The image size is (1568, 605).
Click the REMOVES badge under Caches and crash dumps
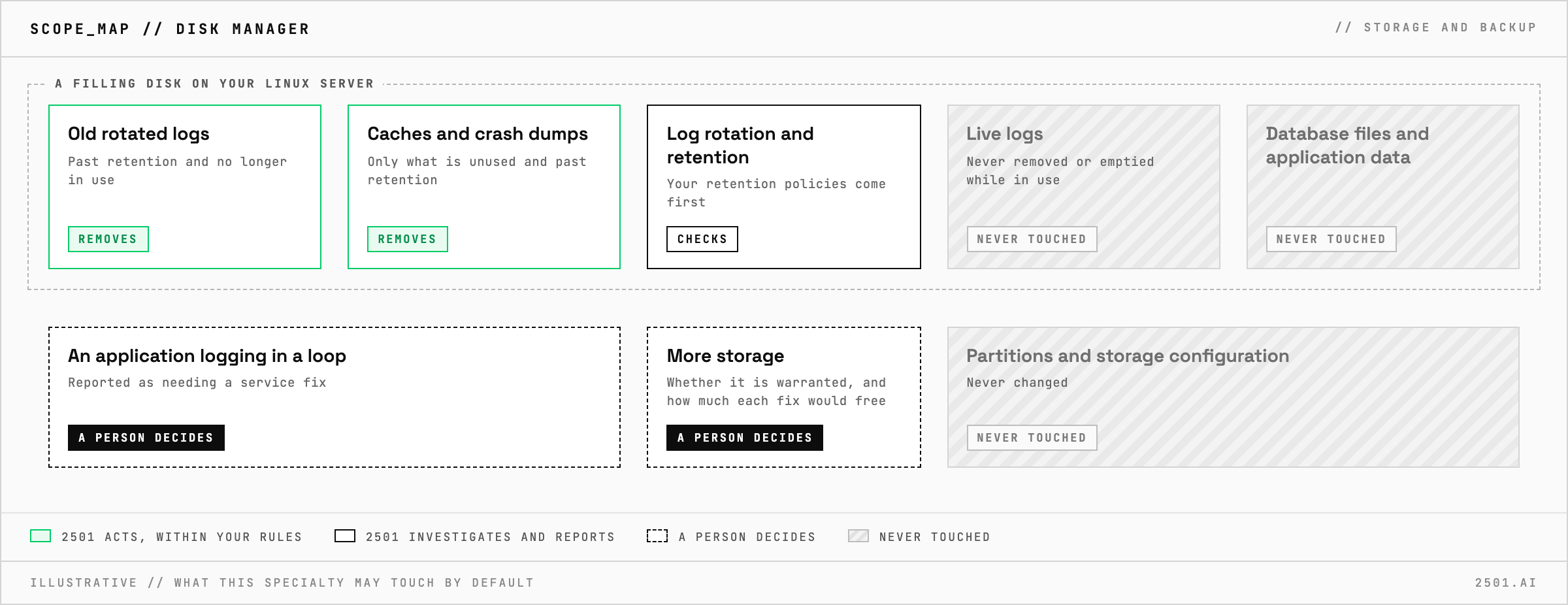point(408,239)
